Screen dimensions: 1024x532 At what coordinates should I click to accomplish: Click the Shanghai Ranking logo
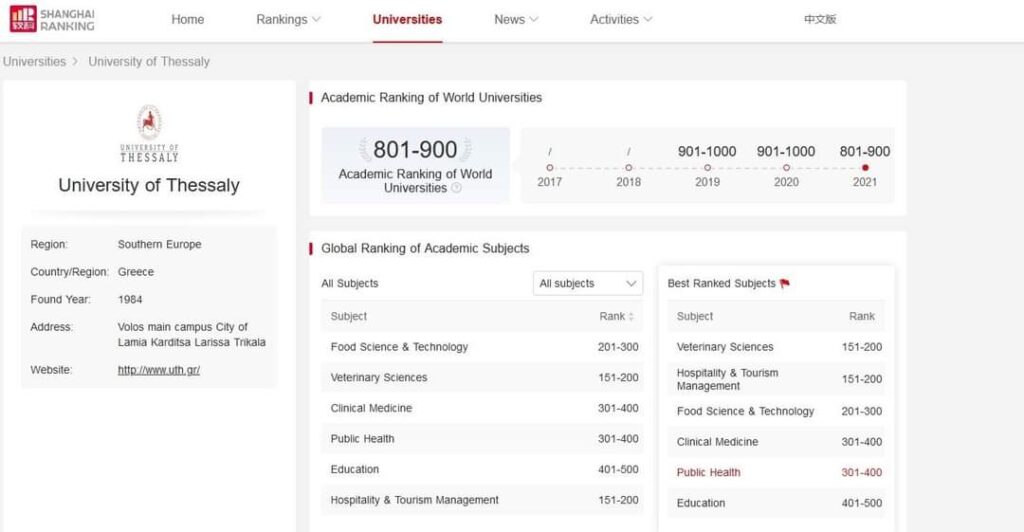point(52,20)
